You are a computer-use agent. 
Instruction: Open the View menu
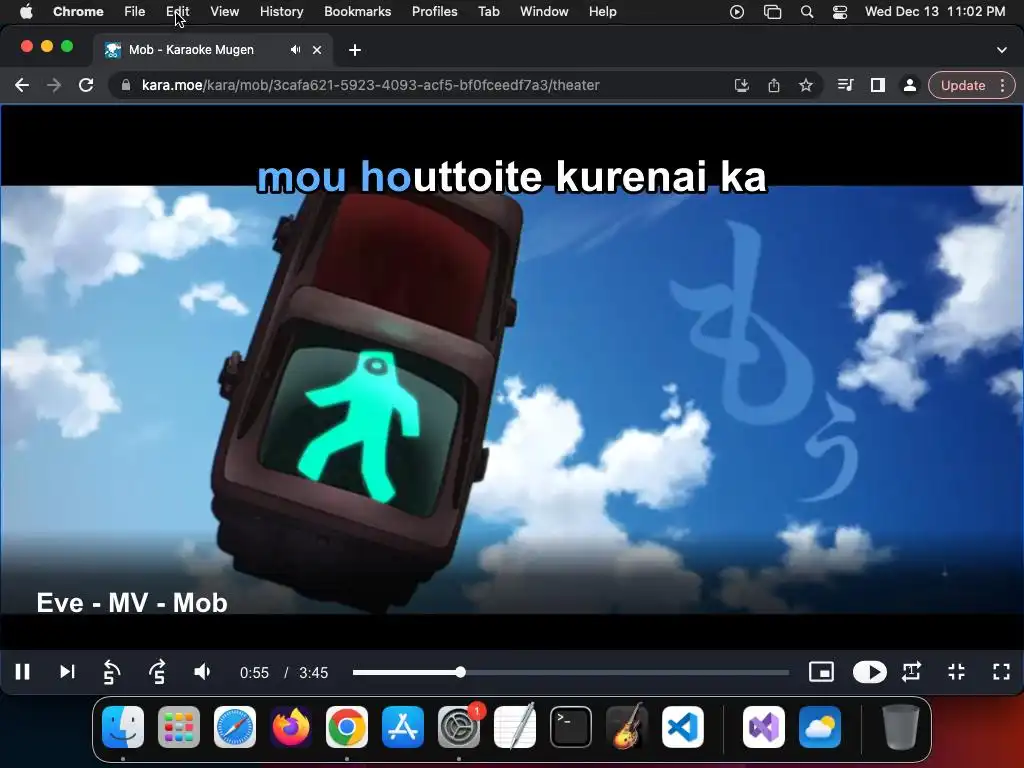(x=225, y=12)
